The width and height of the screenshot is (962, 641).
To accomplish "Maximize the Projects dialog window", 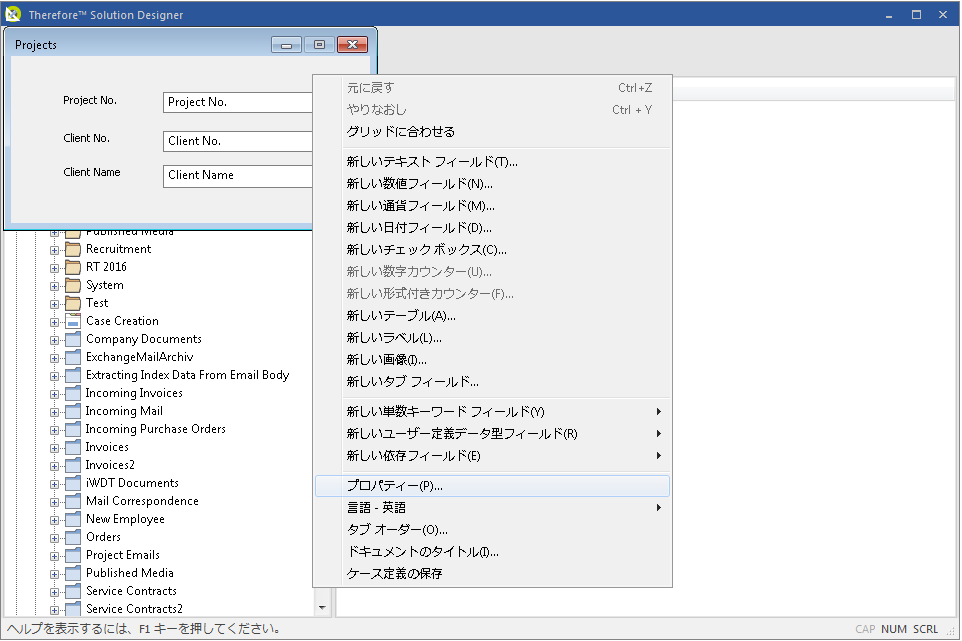I will click(x=319, y=44).
